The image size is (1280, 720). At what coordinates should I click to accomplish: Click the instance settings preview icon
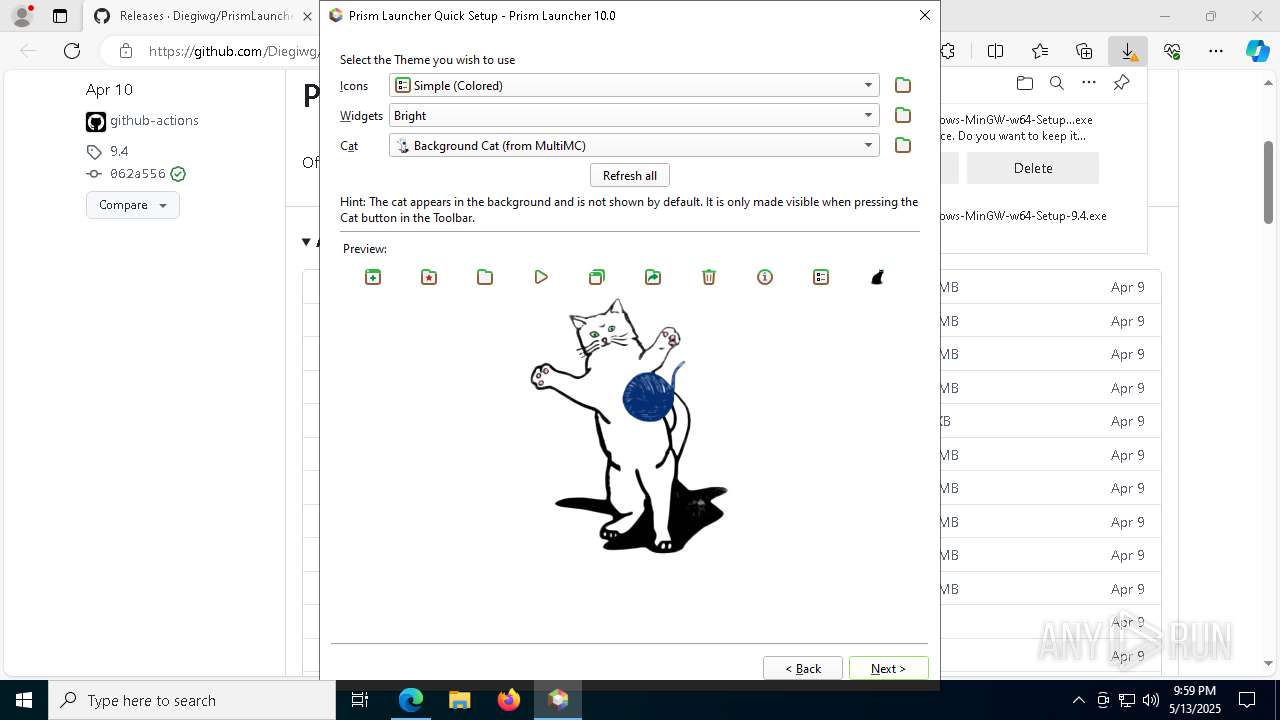pos(821,277)
